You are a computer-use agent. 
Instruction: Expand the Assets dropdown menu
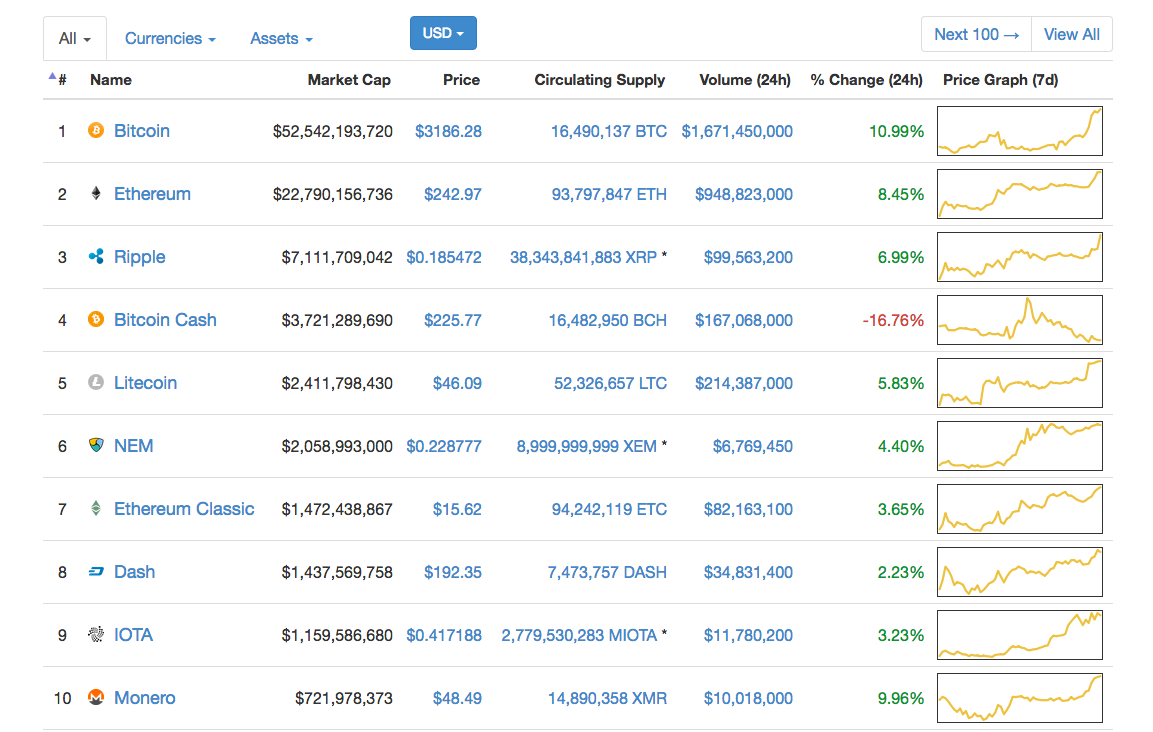coord(281,38)
